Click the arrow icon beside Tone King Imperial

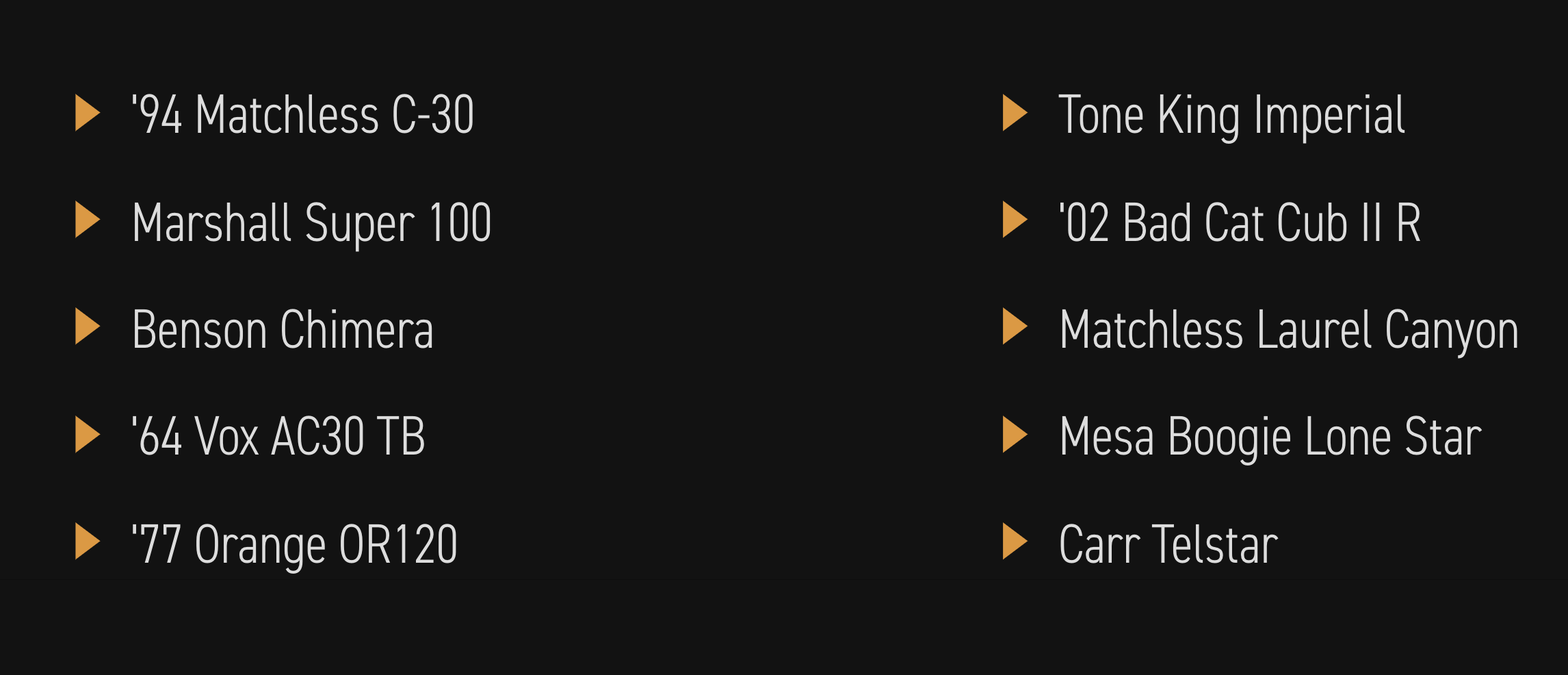tap(1015, 113)
